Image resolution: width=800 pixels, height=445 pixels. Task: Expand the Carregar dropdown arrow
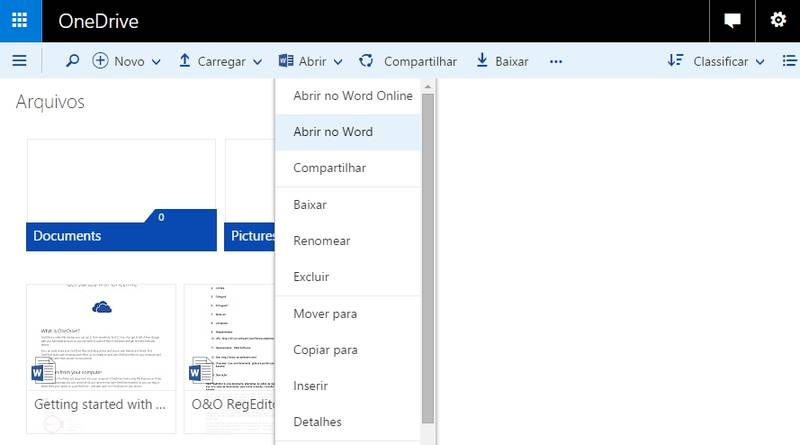[258, 62]
